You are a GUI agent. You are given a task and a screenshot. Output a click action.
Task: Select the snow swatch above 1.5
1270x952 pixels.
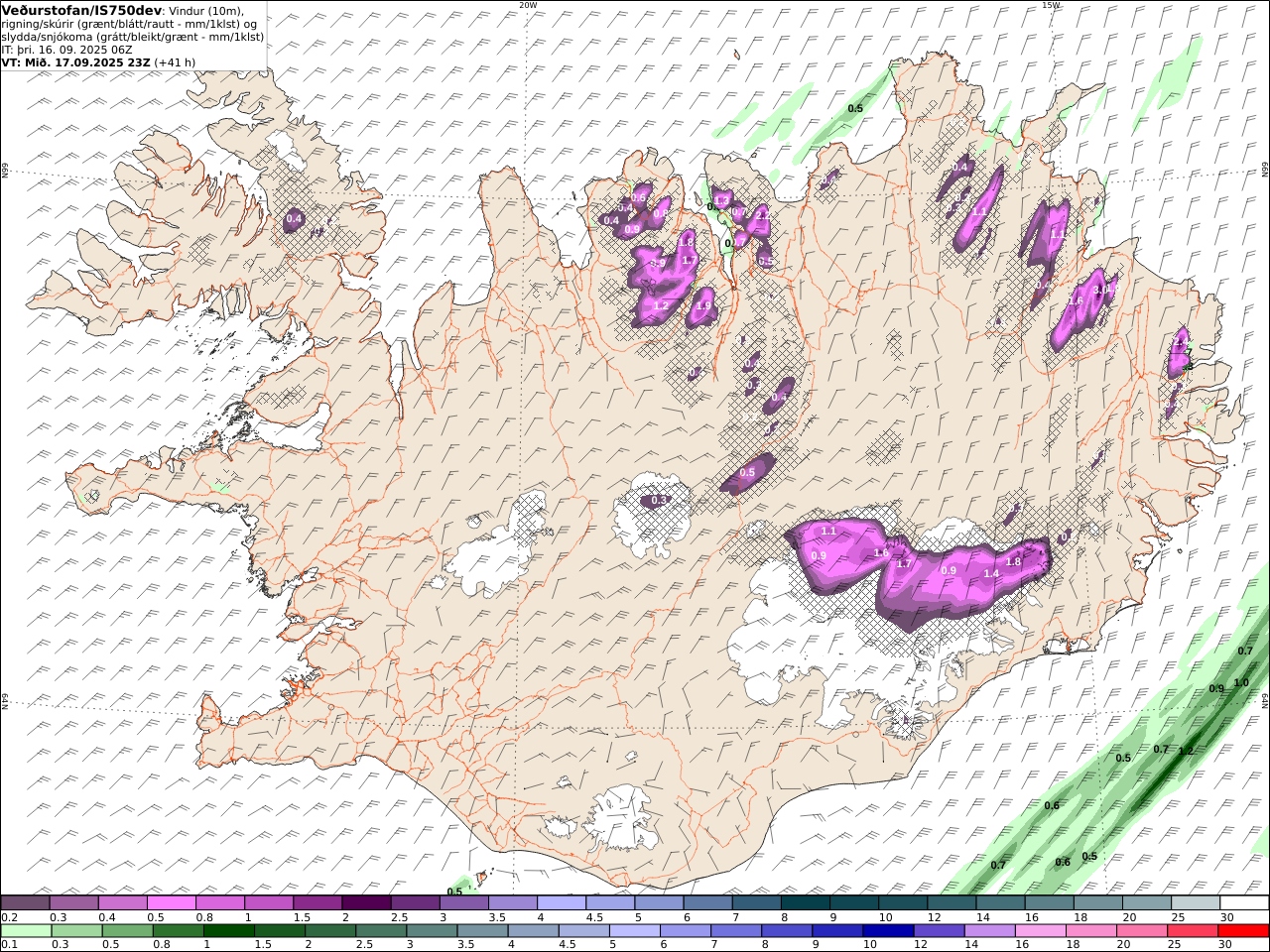[x=317, y=903]
